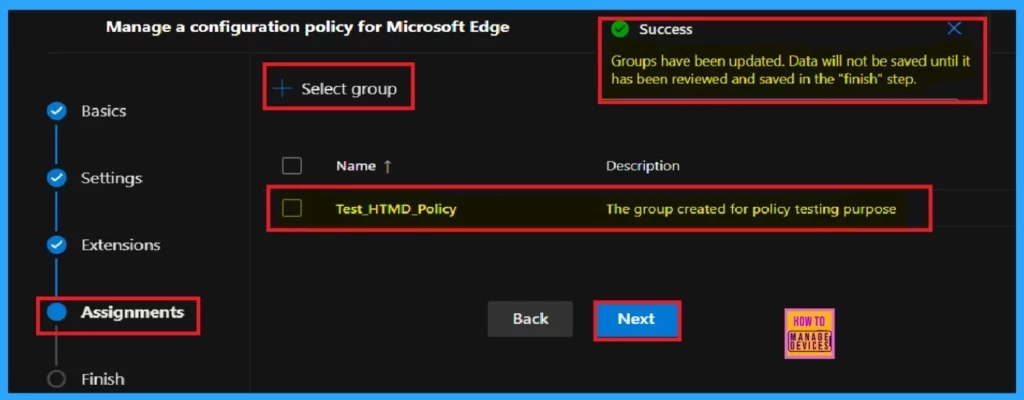Dismiss the Success notification with the X

point(954,28)
